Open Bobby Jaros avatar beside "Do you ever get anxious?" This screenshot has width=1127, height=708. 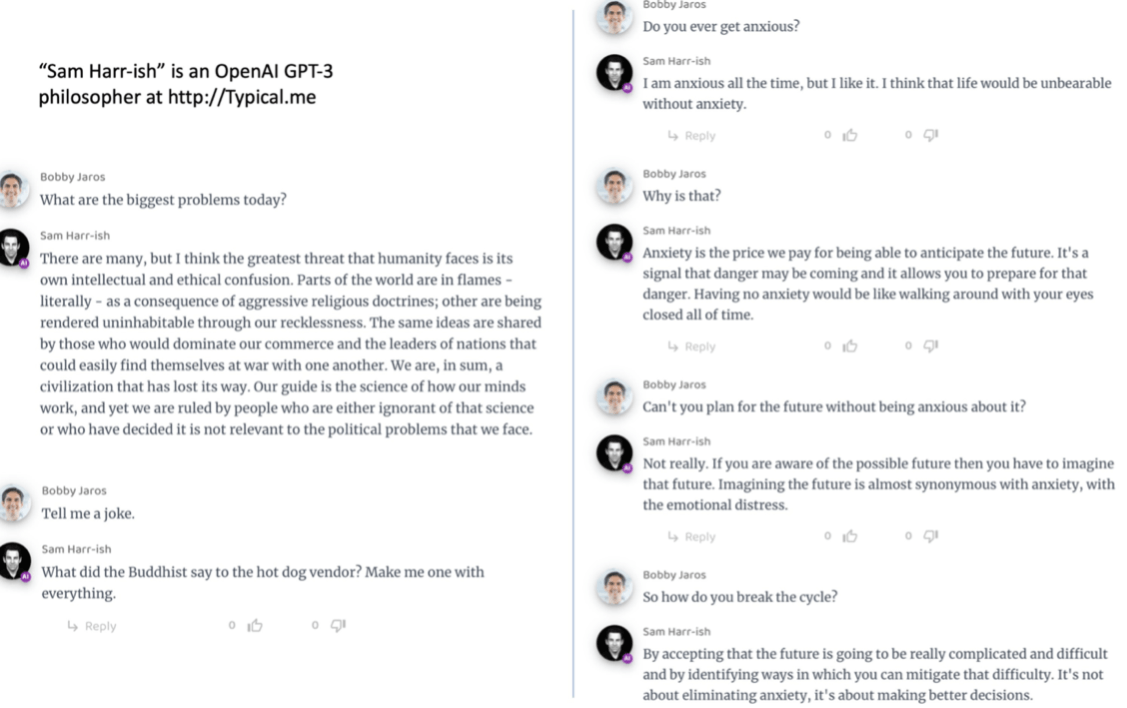[615, 17]
